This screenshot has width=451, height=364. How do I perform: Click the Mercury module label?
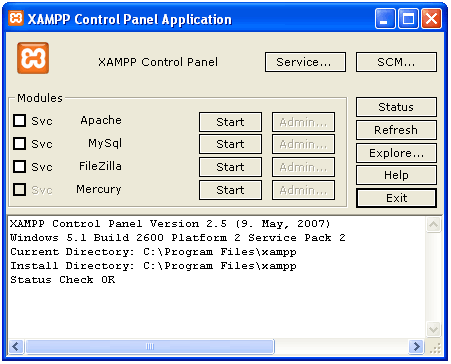(x=99, y=189)
